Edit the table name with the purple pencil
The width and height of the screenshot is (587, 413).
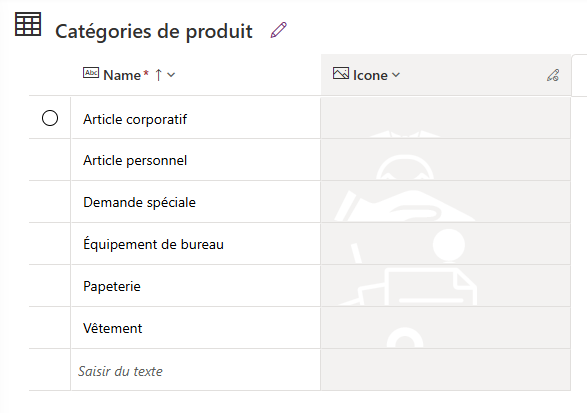click(279, 30)
